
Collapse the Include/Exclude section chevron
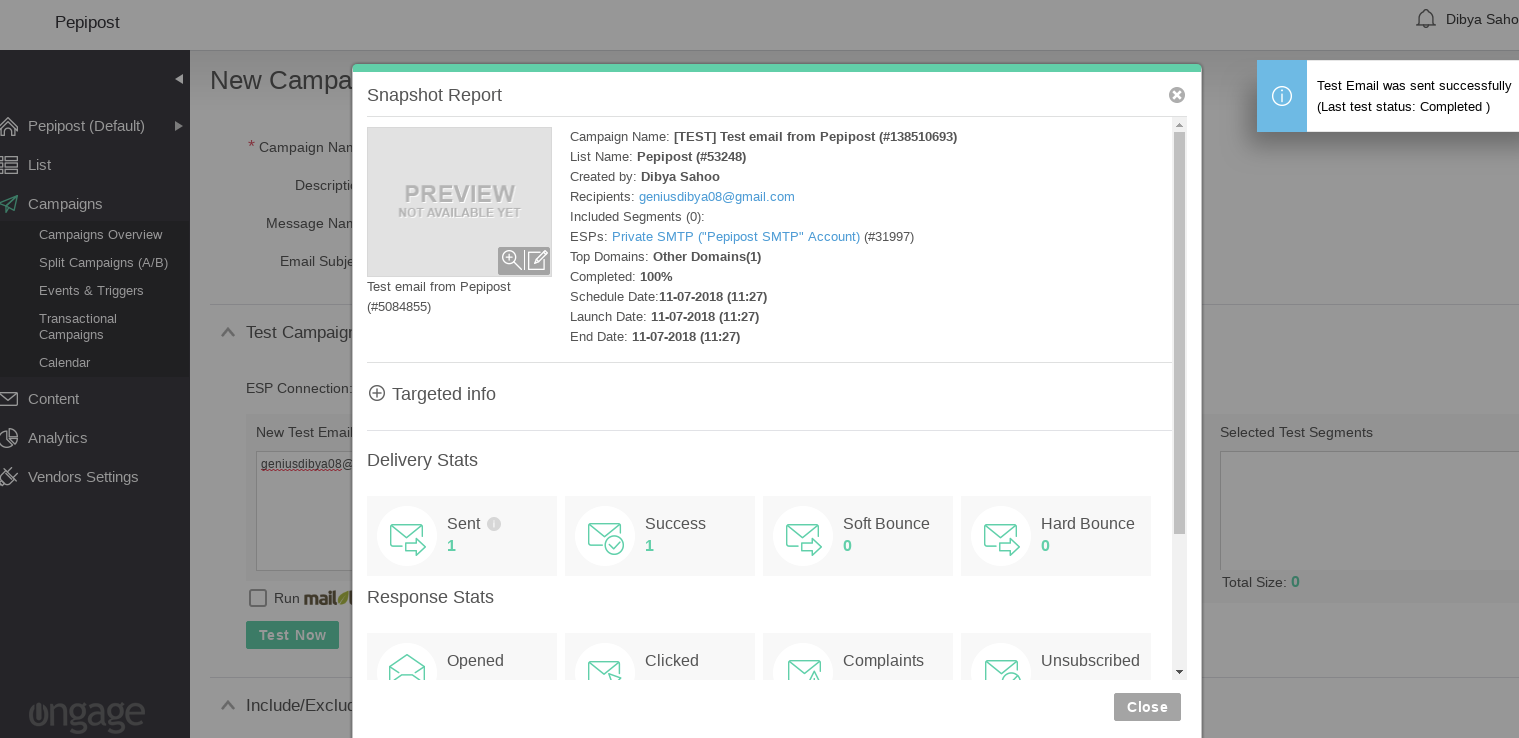227,705
